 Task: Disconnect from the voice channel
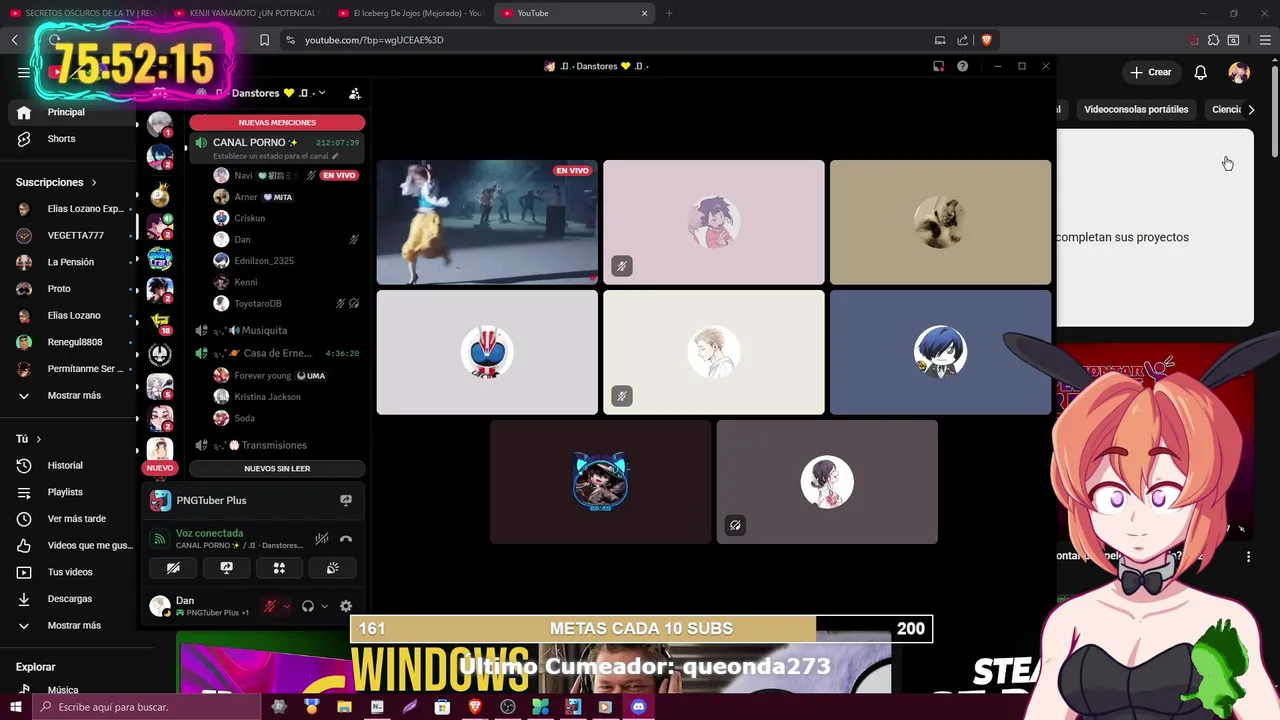pyautogui.click(x=346, y=539)
